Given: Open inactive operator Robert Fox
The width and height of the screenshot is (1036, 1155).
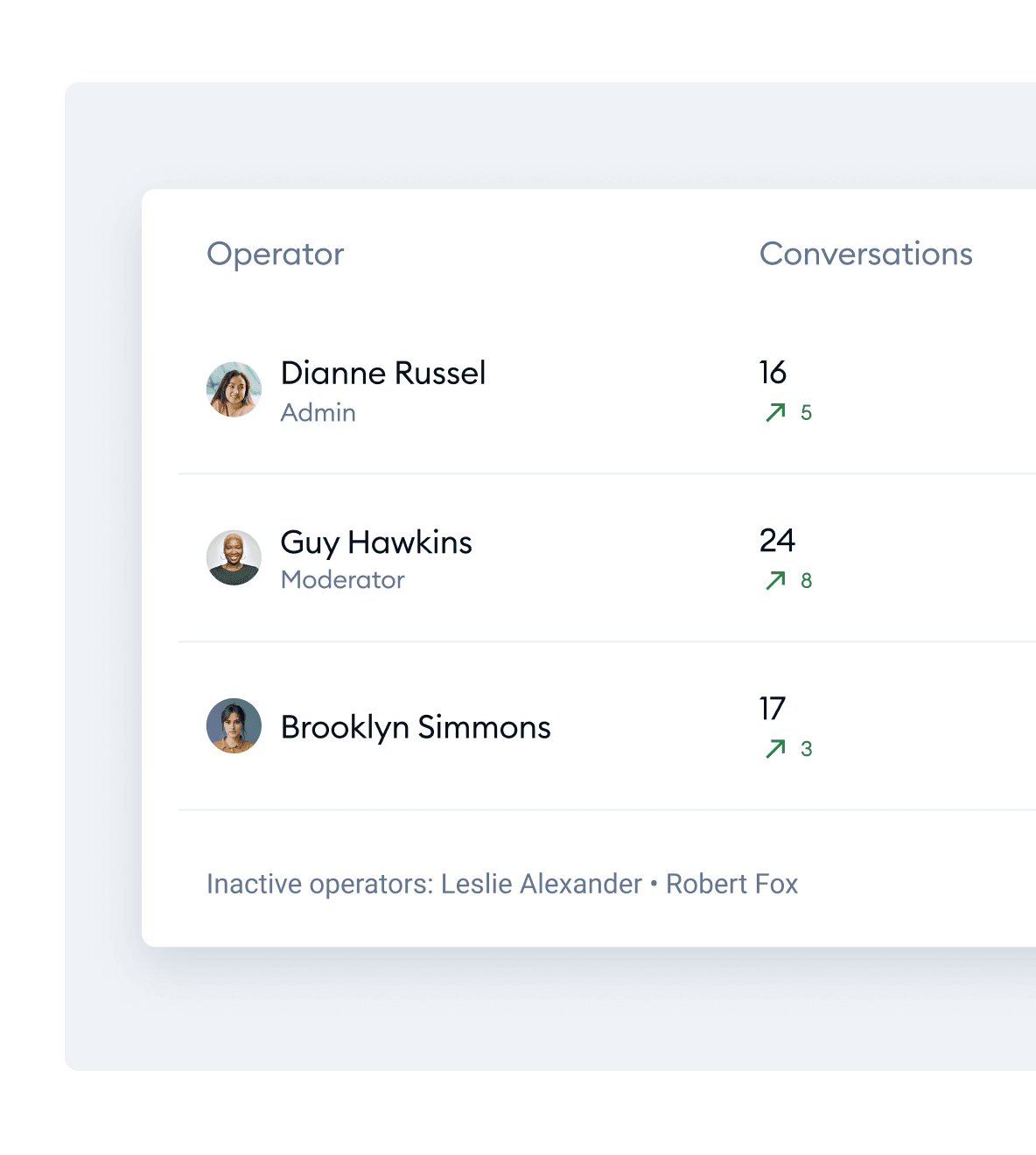Looking at the screenshot, I should click(732, 884).
